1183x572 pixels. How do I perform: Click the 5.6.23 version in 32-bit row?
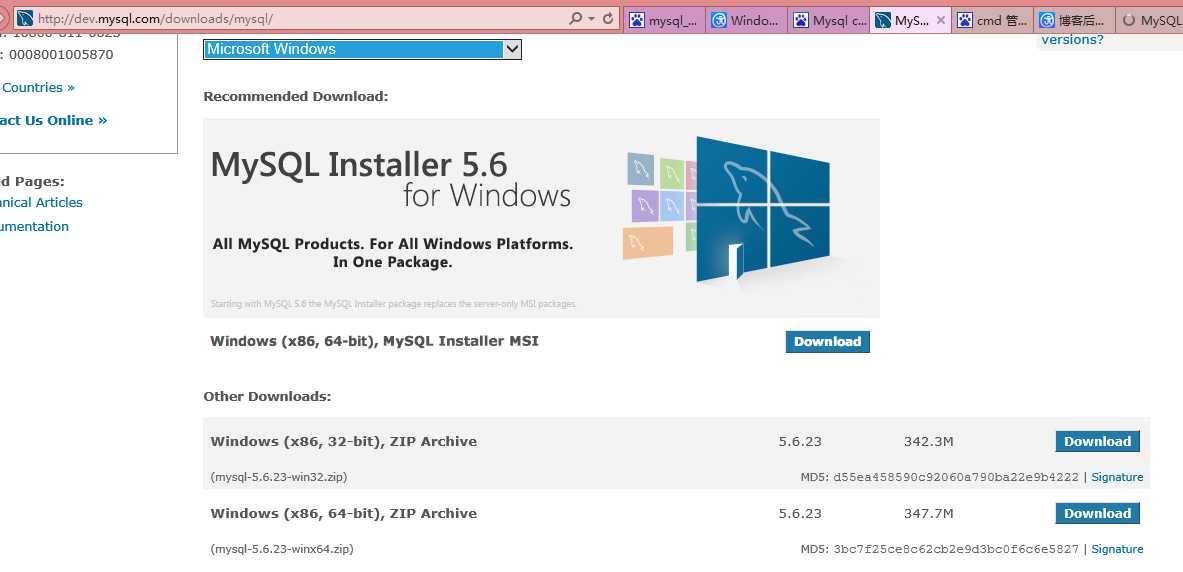click(x=800, y=441)
